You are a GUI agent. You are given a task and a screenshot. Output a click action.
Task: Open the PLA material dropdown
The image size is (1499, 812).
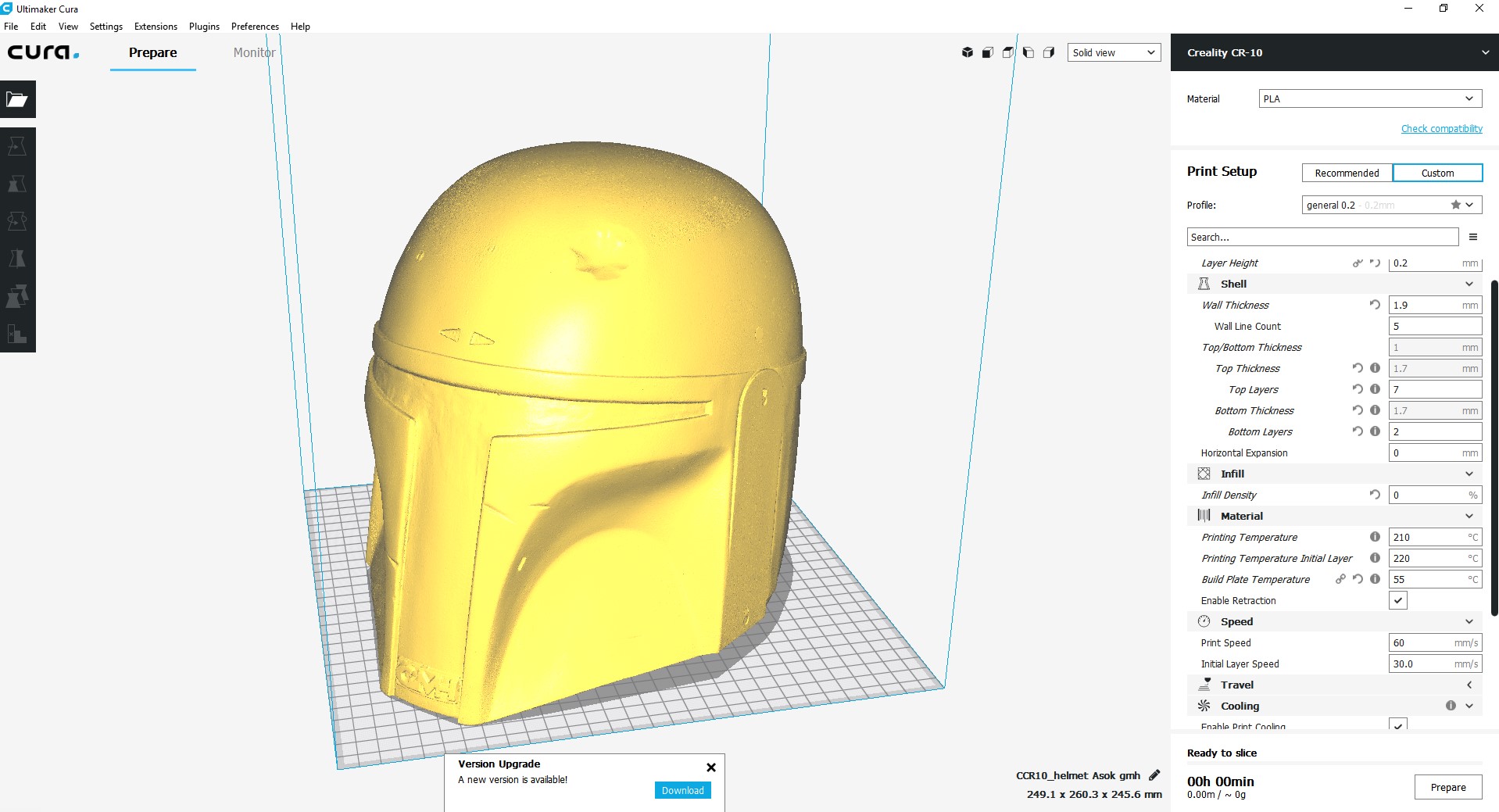[x=1369, y=98]
